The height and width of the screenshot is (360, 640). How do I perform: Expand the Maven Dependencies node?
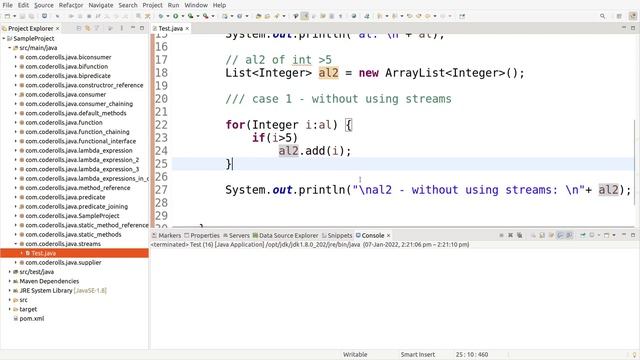10,281
